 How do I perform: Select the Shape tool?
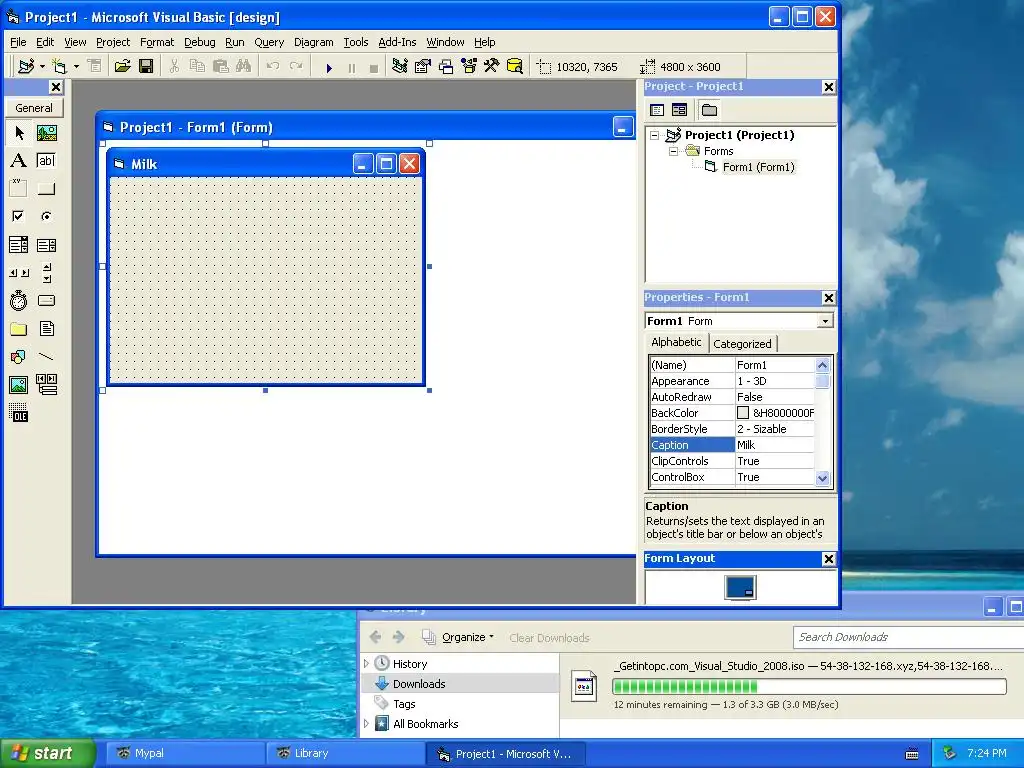pos(19,357)
